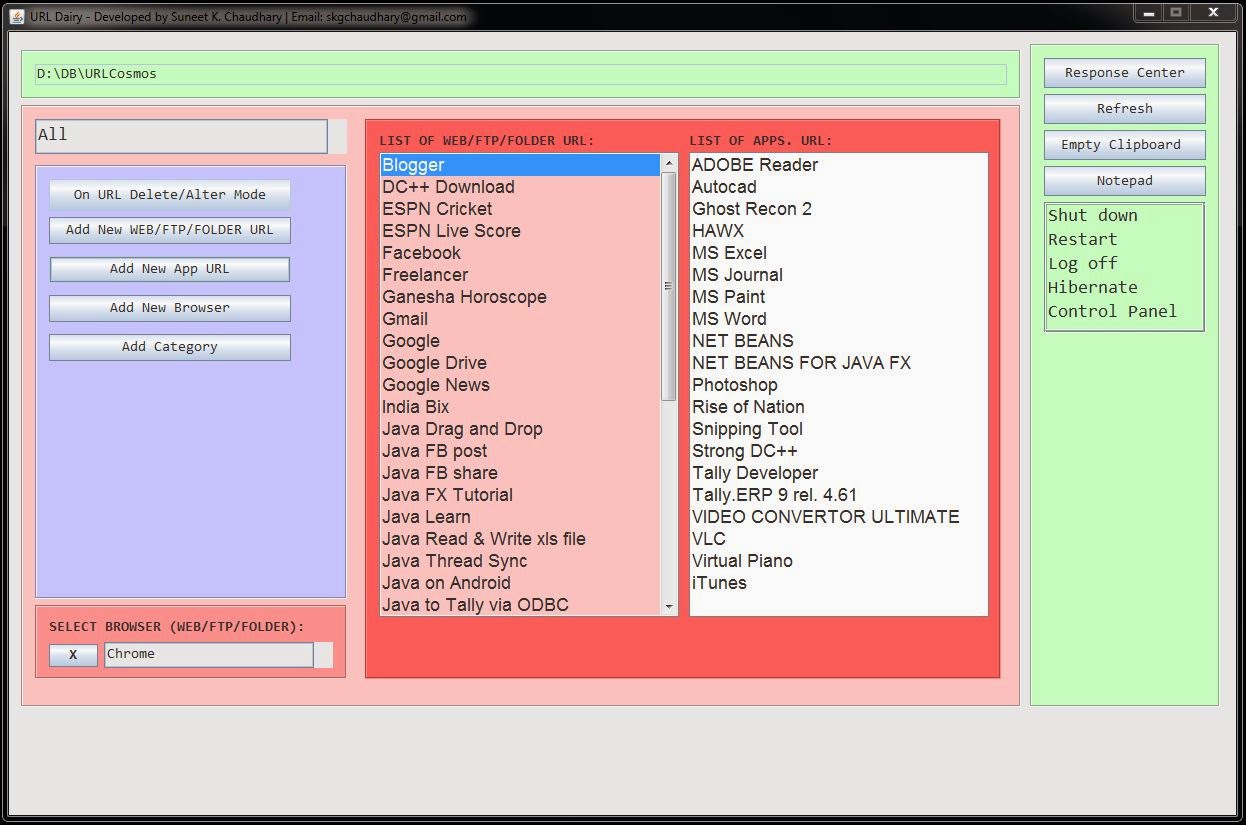
Task: Select iTunes in apps list
Action: 838,583
